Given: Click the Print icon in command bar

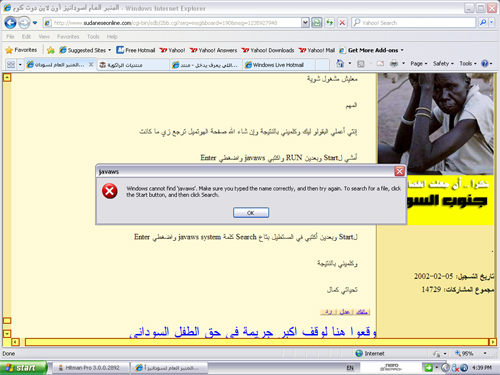Looking at the screenshot, I should click(x=394, y=63).
